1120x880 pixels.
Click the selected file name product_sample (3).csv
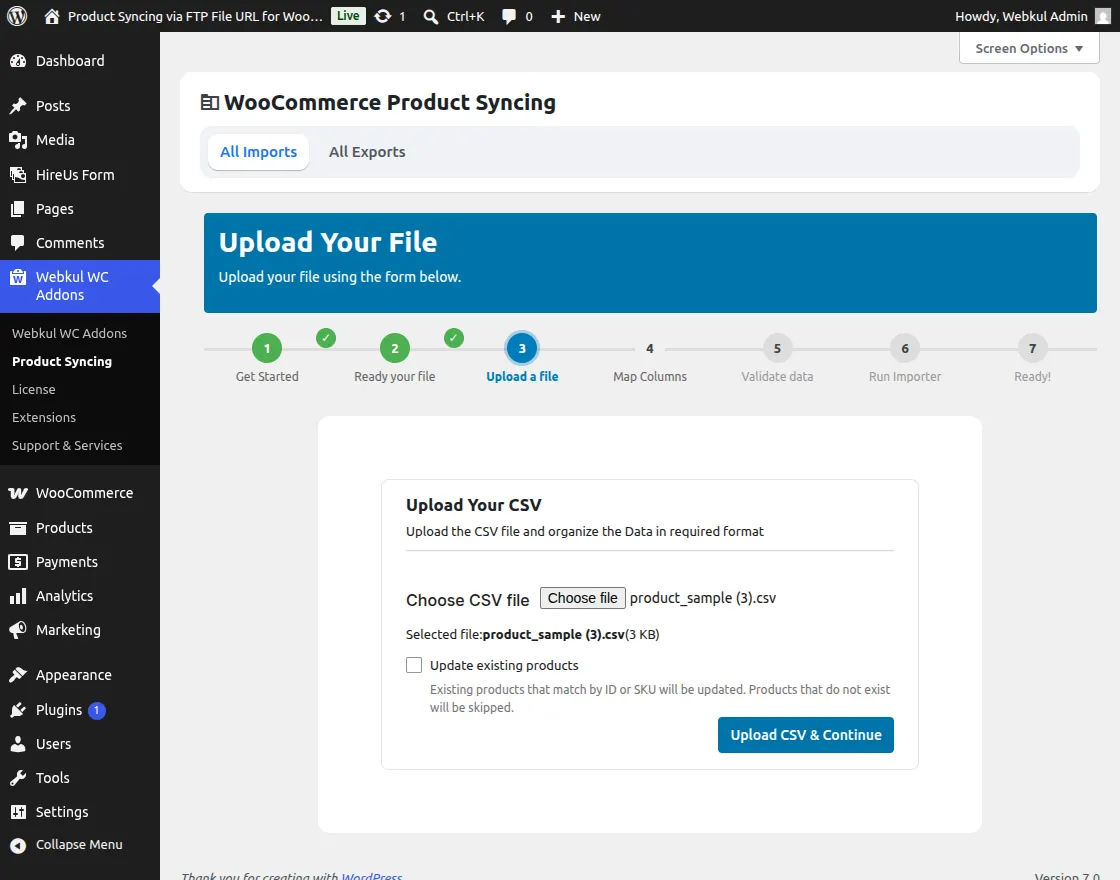[554, 634]
